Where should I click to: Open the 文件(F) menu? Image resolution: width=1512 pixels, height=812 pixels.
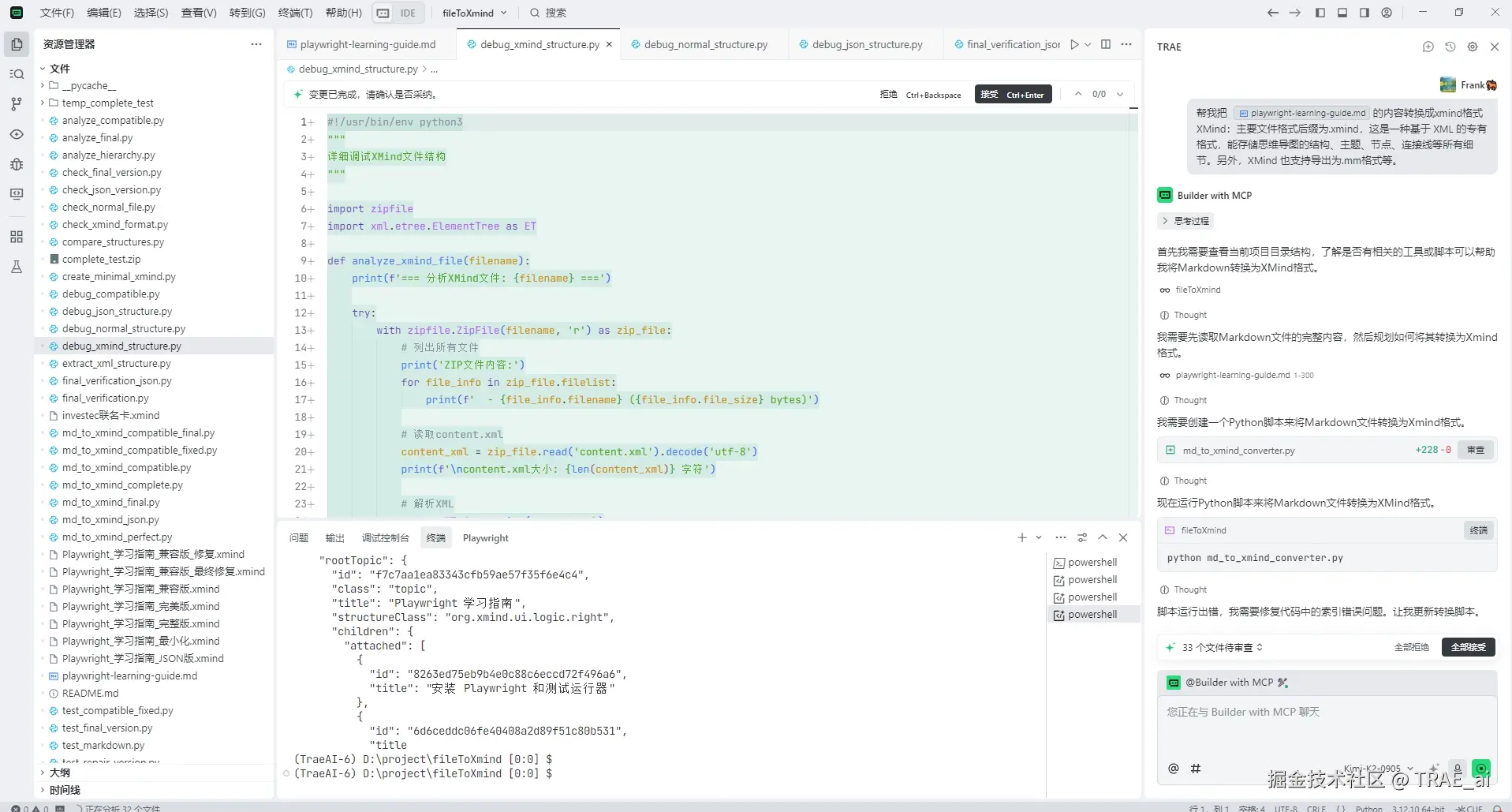[57, 13]
